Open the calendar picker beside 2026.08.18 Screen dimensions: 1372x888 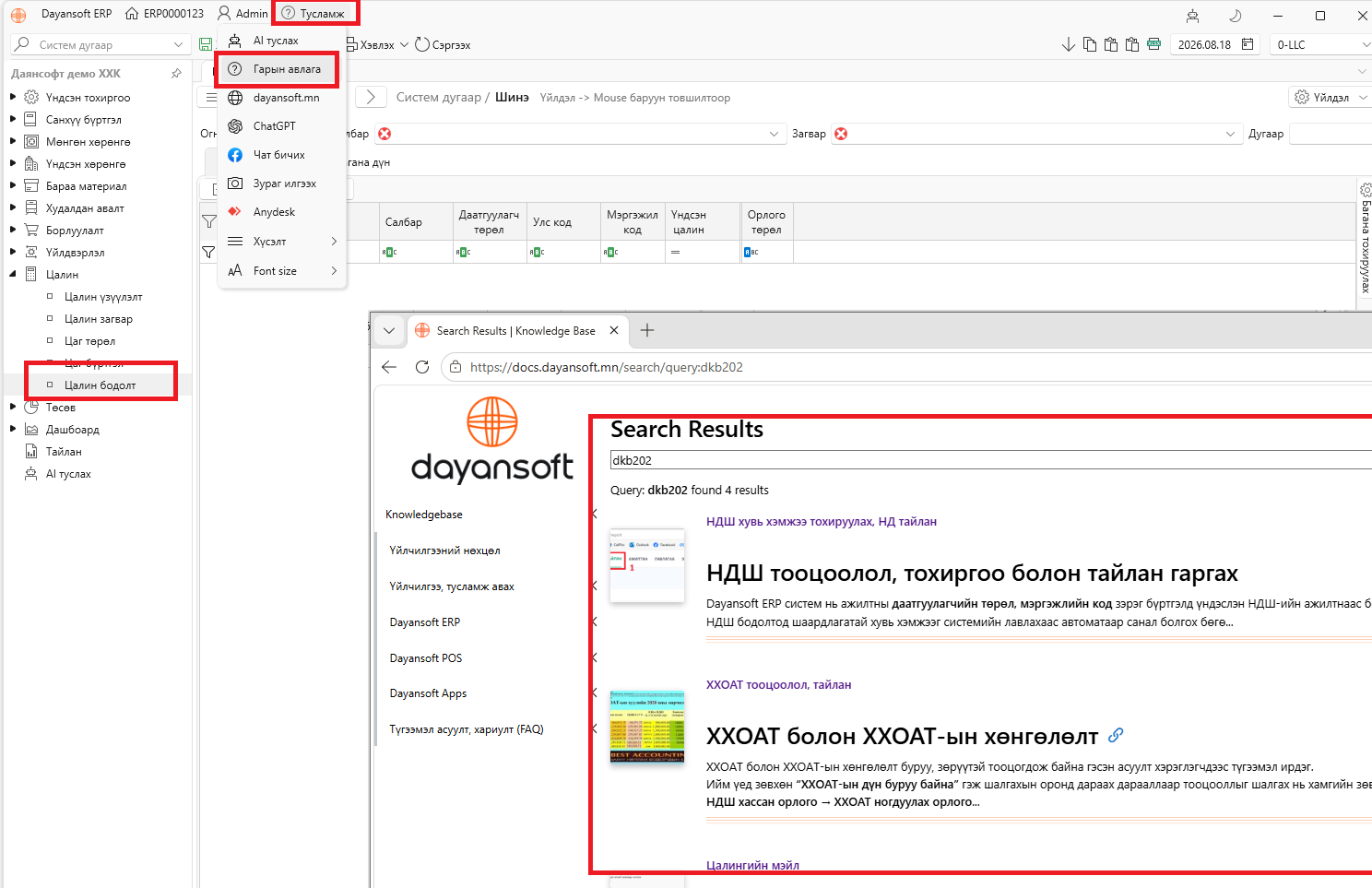click(1248, 44)
